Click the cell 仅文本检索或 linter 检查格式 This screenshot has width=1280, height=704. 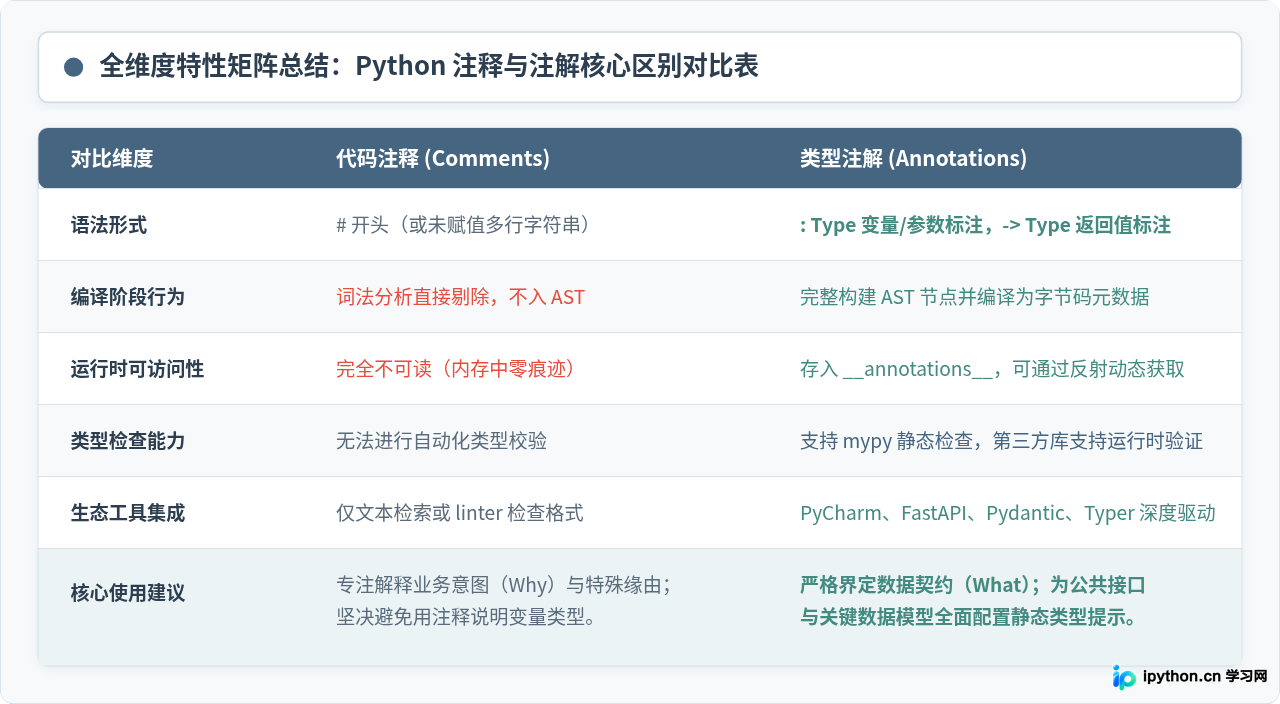460,513
